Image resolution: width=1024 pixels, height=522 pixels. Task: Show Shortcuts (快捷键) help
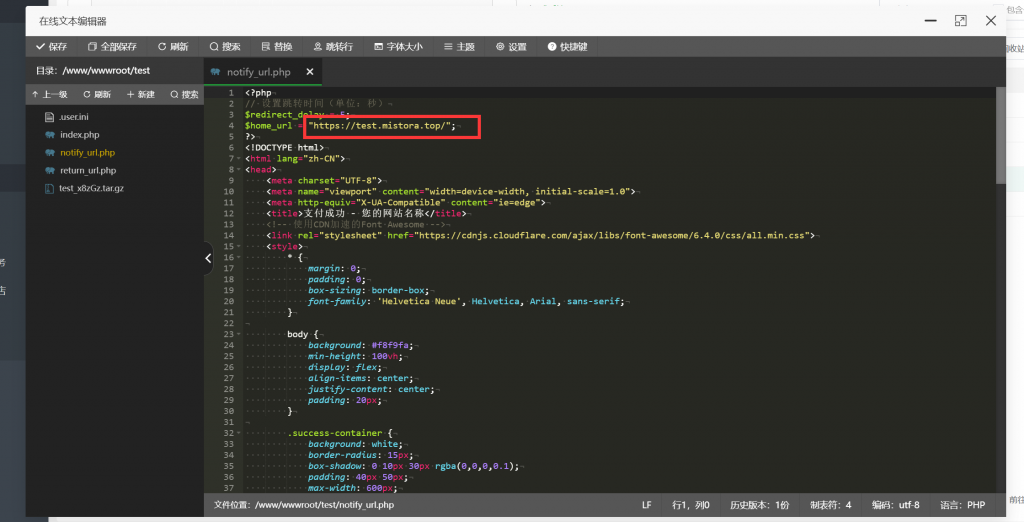(568, 46)
